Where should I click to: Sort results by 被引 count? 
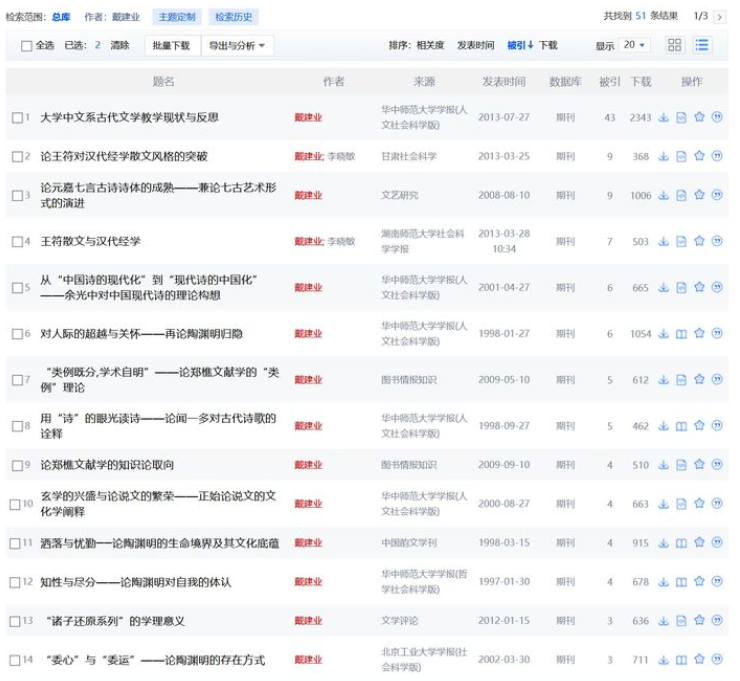pyautogui.click(x=520, y=45)
